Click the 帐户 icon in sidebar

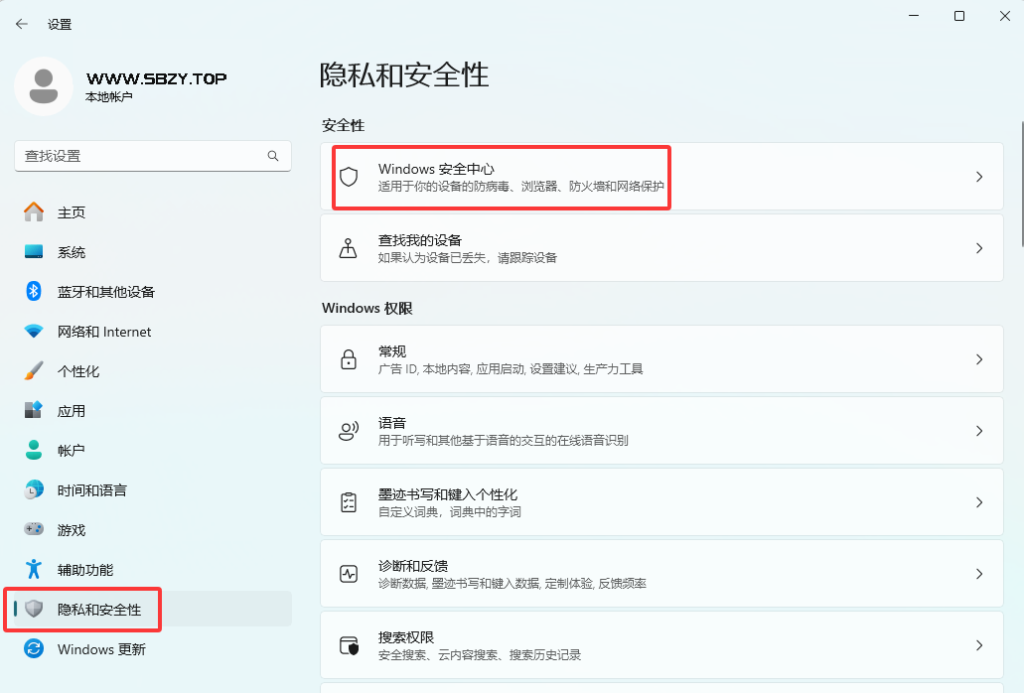(32, 450)
